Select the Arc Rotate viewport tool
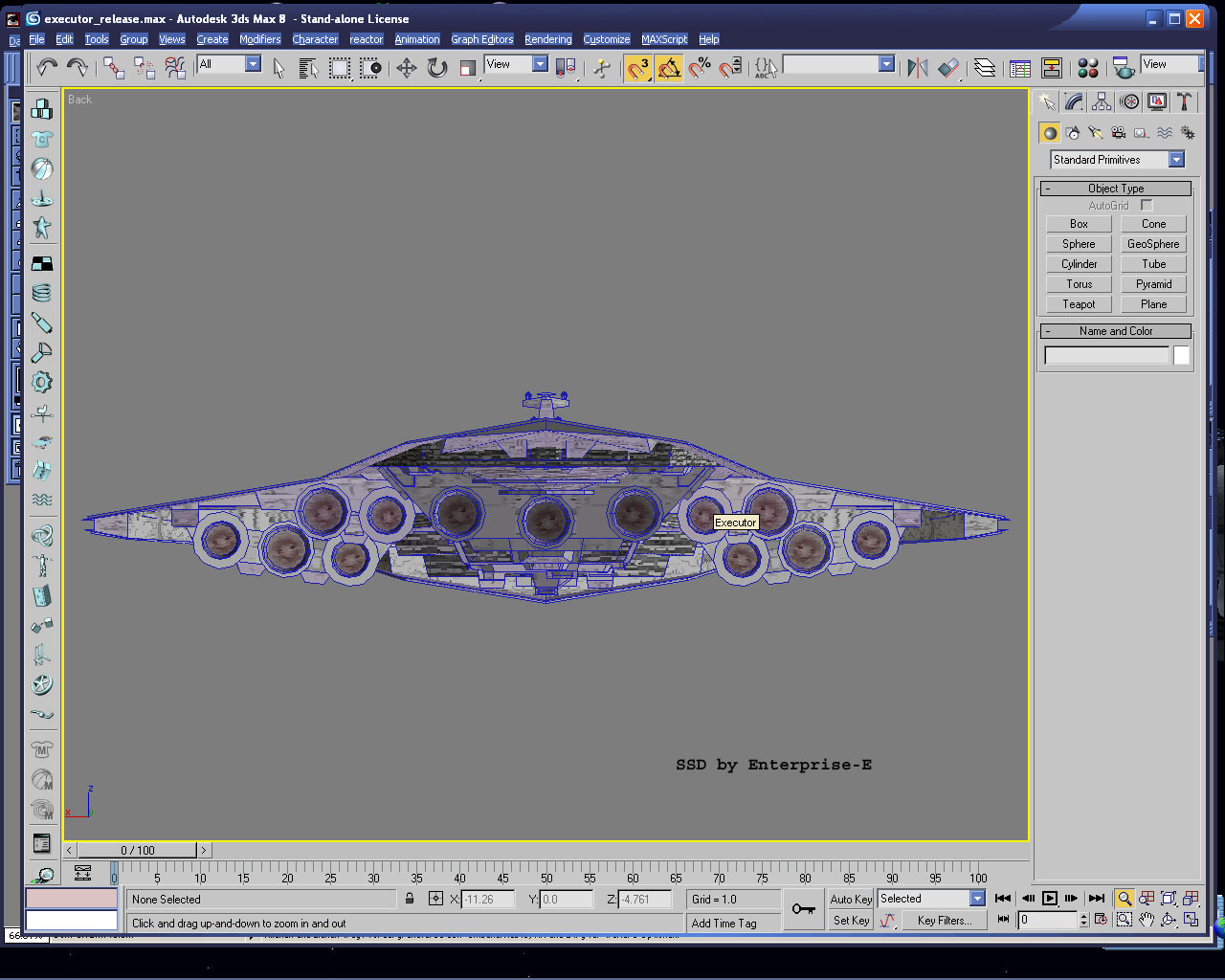1225x980 pixels. tap(1169, 920)
